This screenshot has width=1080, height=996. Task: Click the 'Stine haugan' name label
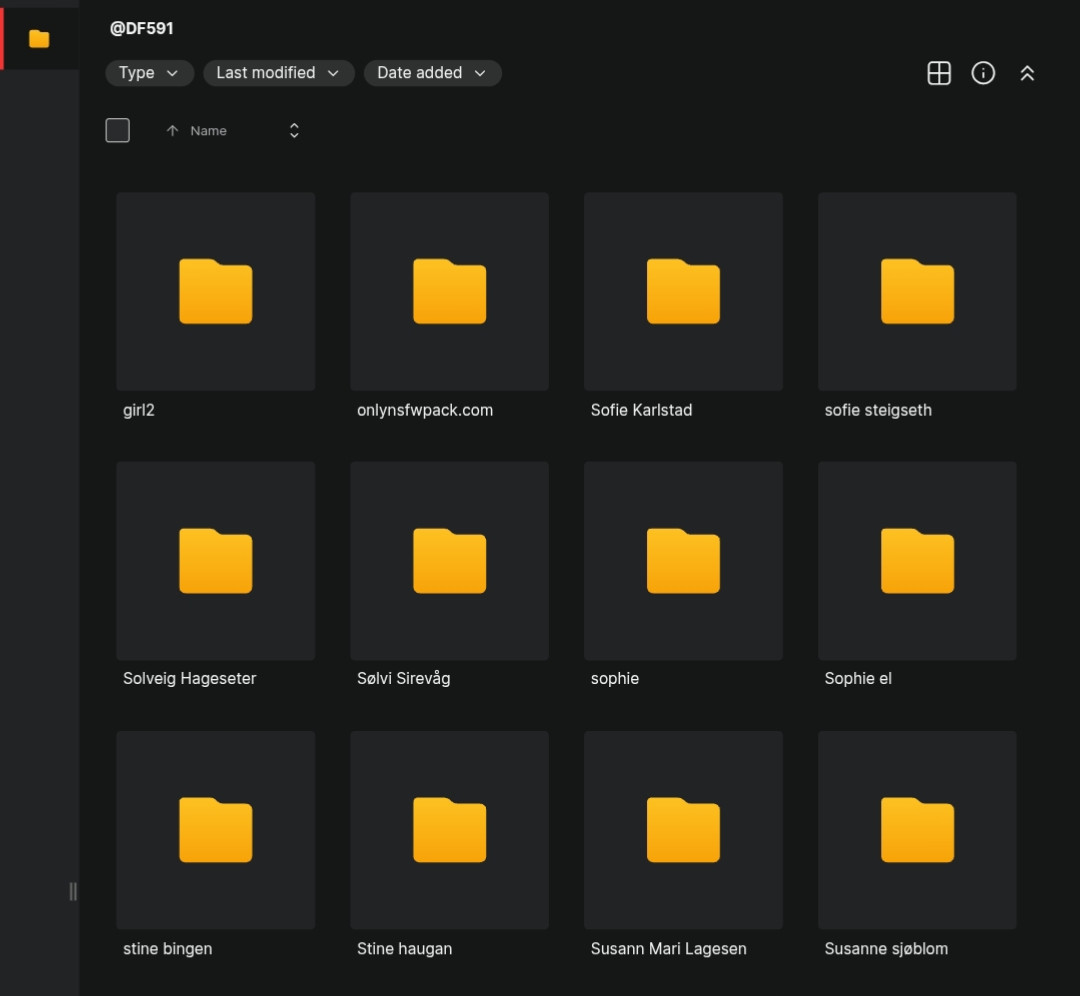point(404,948)
